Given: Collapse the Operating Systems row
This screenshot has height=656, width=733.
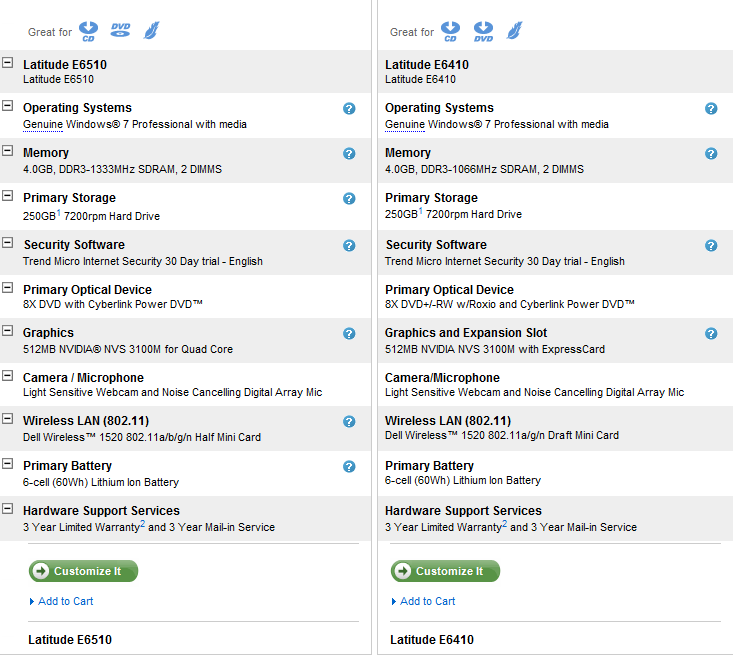Looking at the screenshot, I should pos(7,106).
